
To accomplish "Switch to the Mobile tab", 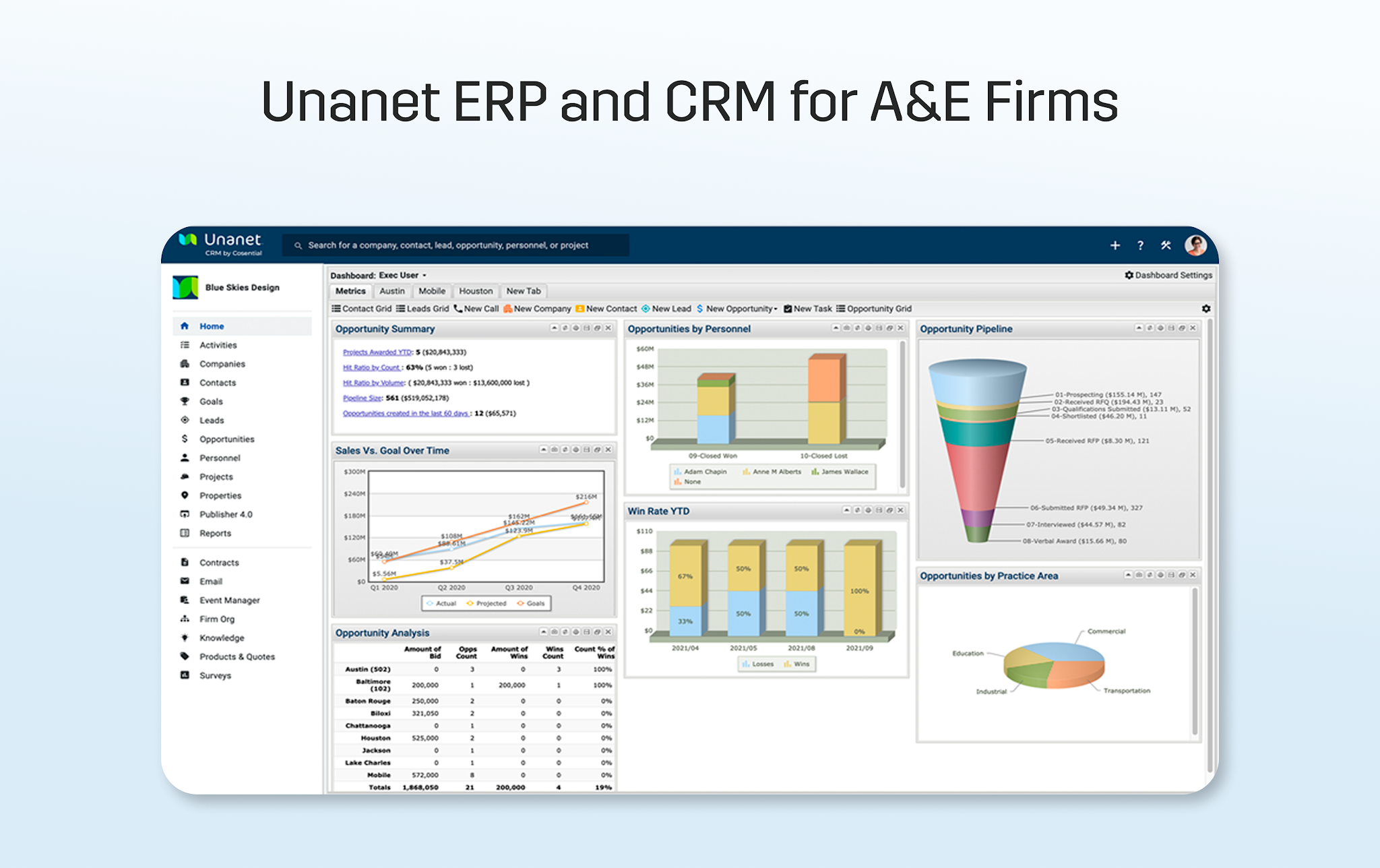I will click(x=432, y=291).
